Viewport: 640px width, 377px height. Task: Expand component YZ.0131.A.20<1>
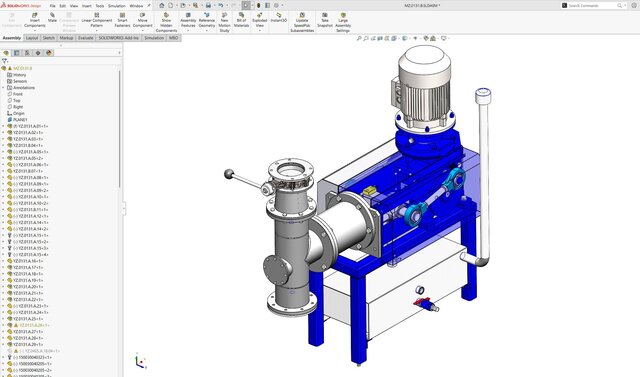point(3,287)
